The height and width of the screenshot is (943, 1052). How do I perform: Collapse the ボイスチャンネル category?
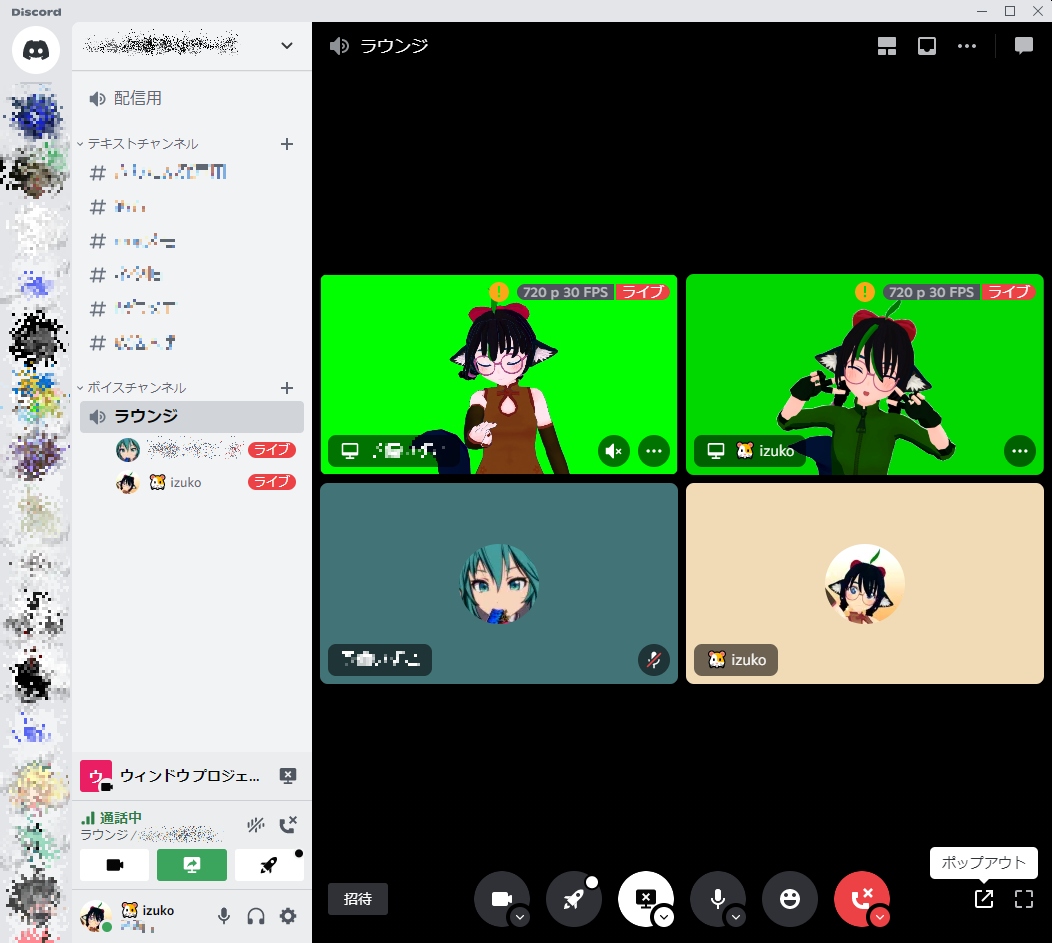132,388
